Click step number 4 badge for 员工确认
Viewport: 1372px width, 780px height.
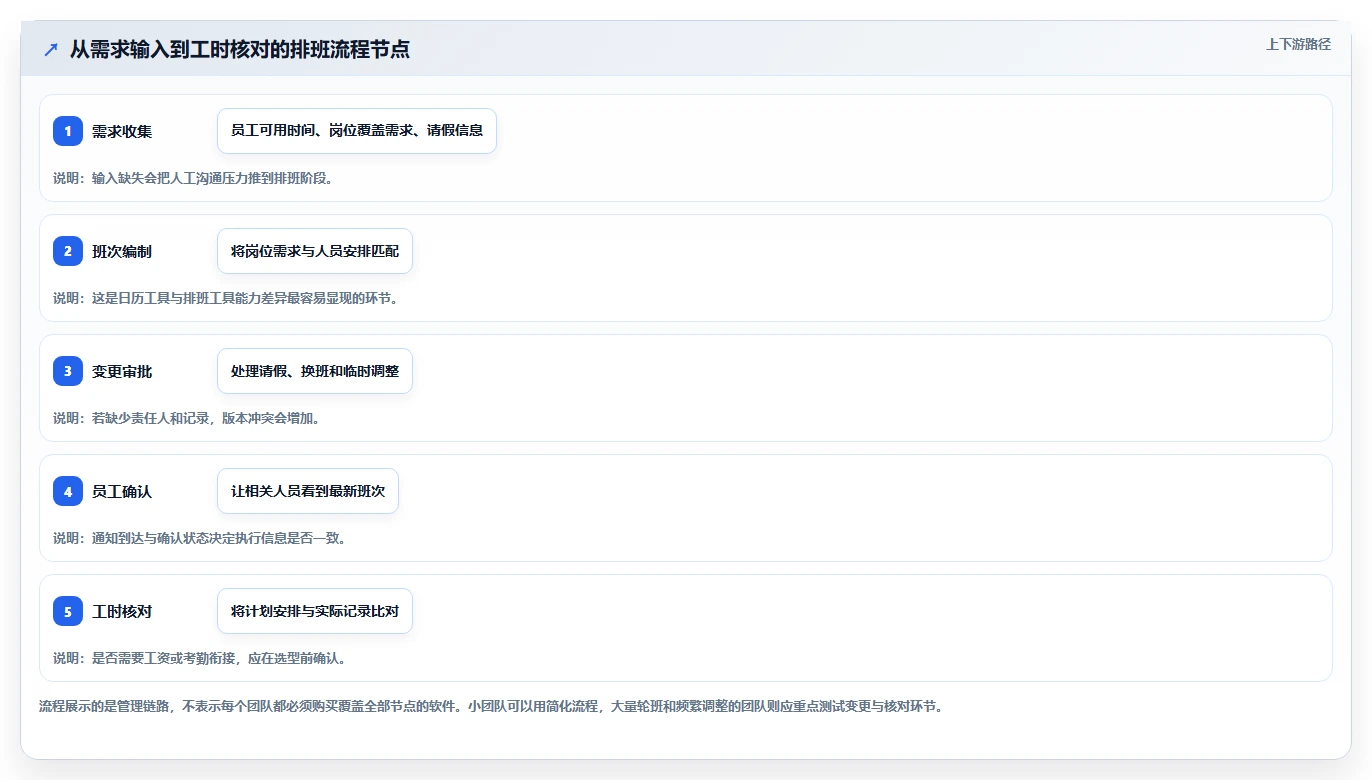pos(68,491)
